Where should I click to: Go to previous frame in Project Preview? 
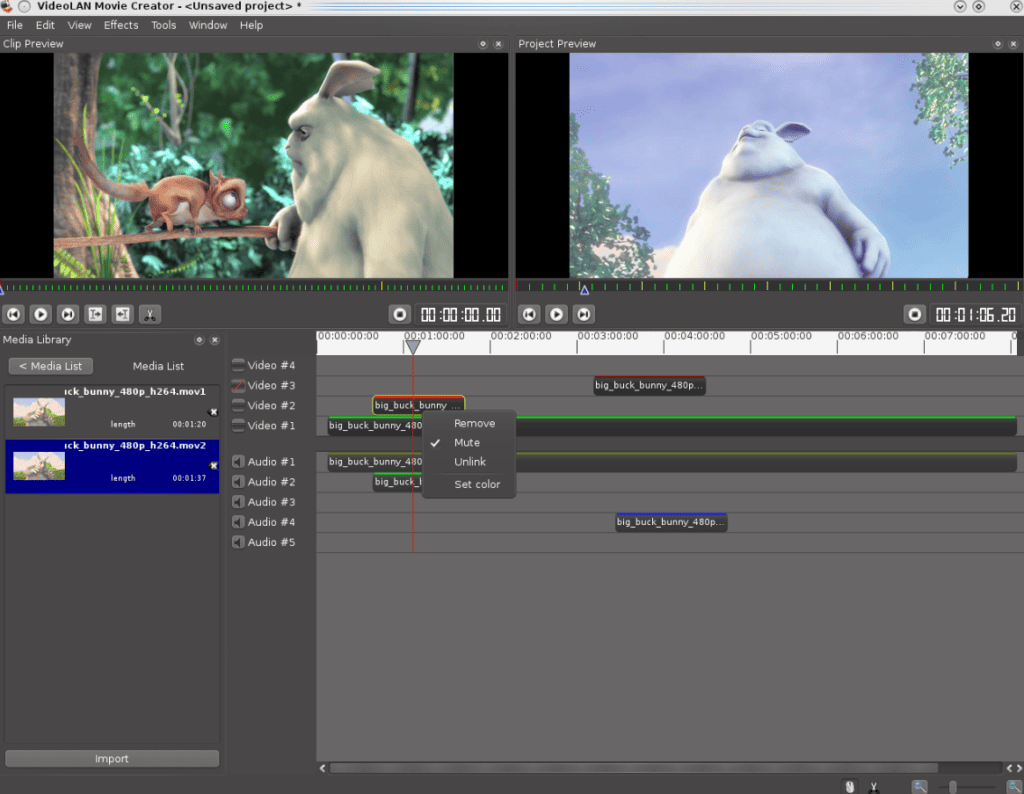[x=529, y=315]
